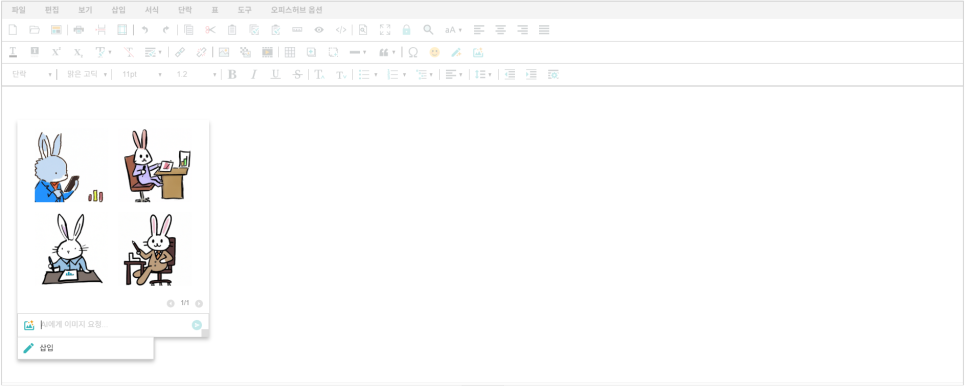966x386 pixels.
Task: Open the aA letter case dropdown
Action: coord(453,30)
